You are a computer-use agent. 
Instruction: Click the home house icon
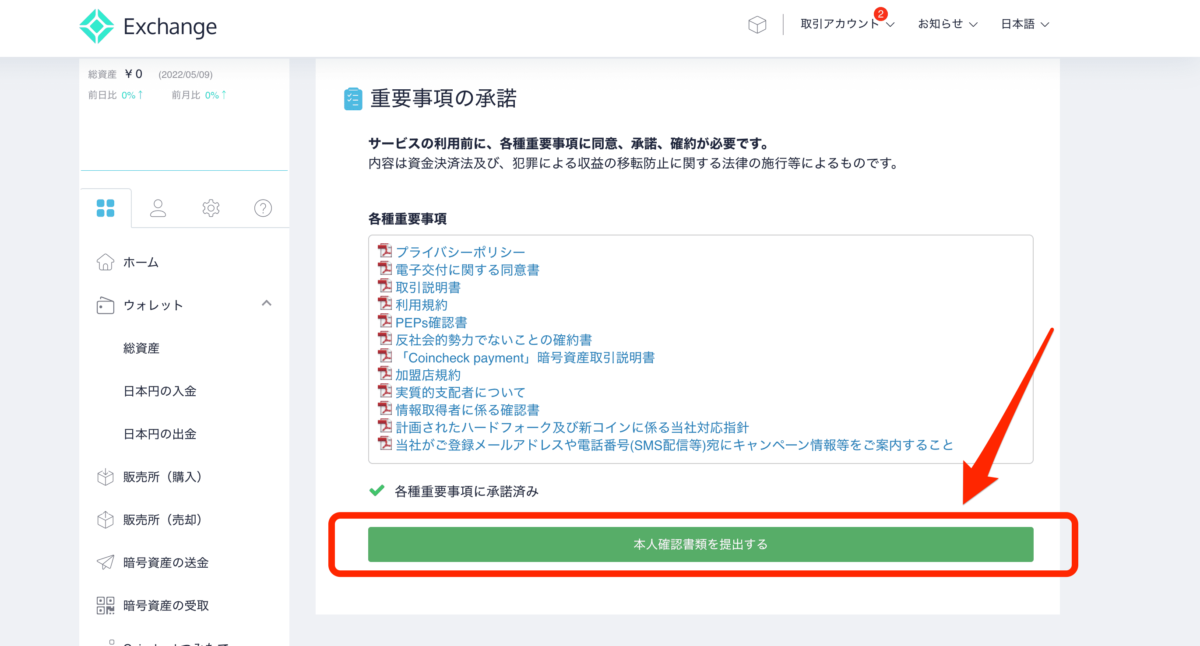(105, 262)
